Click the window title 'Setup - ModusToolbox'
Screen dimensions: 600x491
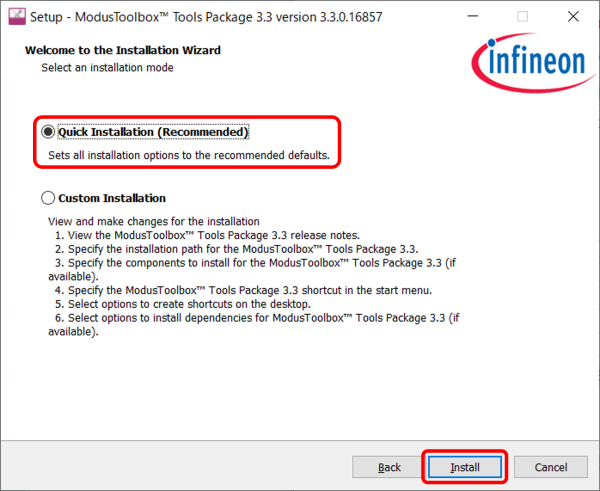click(x=206, y=17)
